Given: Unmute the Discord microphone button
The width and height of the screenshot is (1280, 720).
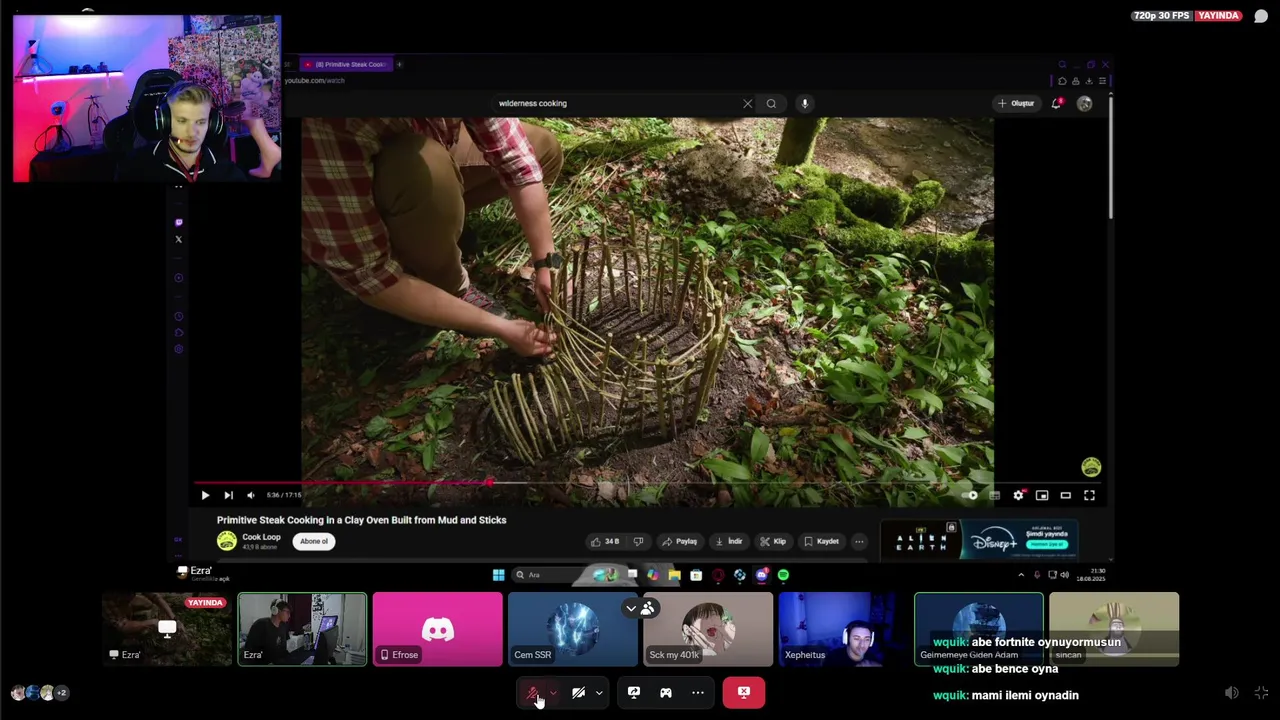Looking at the screenshot, I should (533, 692).
